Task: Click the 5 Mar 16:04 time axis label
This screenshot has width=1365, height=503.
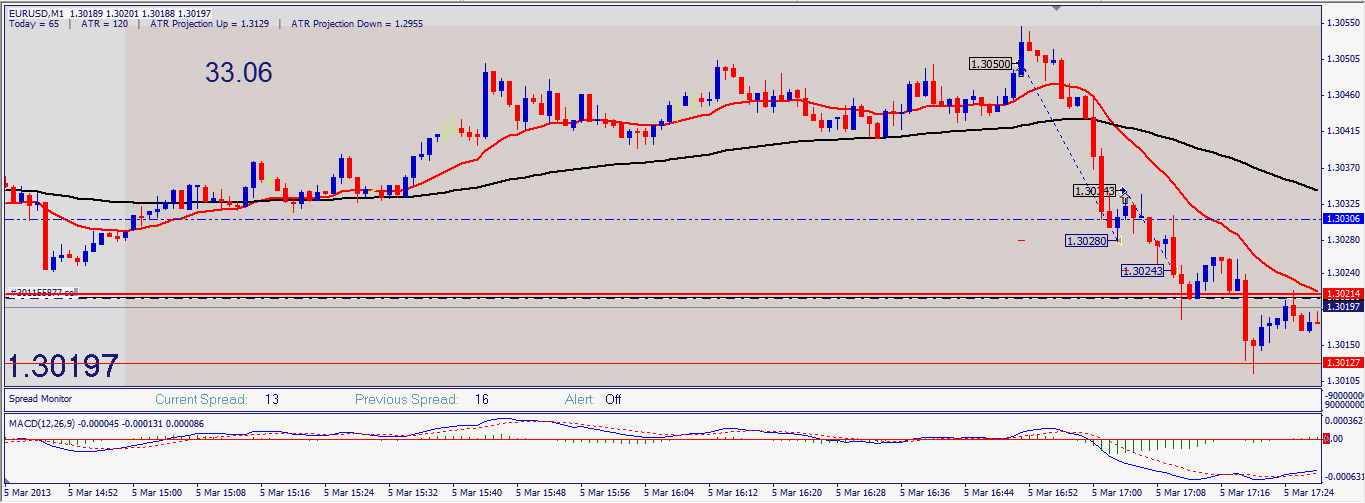Action: 669,493
